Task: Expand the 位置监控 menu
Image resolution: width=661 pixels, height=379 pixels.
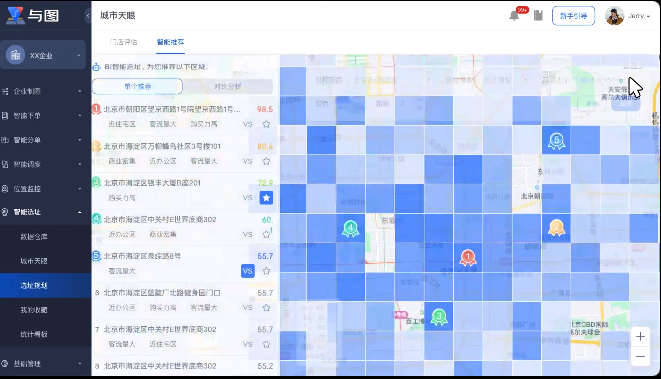Action: coord(80,188)
